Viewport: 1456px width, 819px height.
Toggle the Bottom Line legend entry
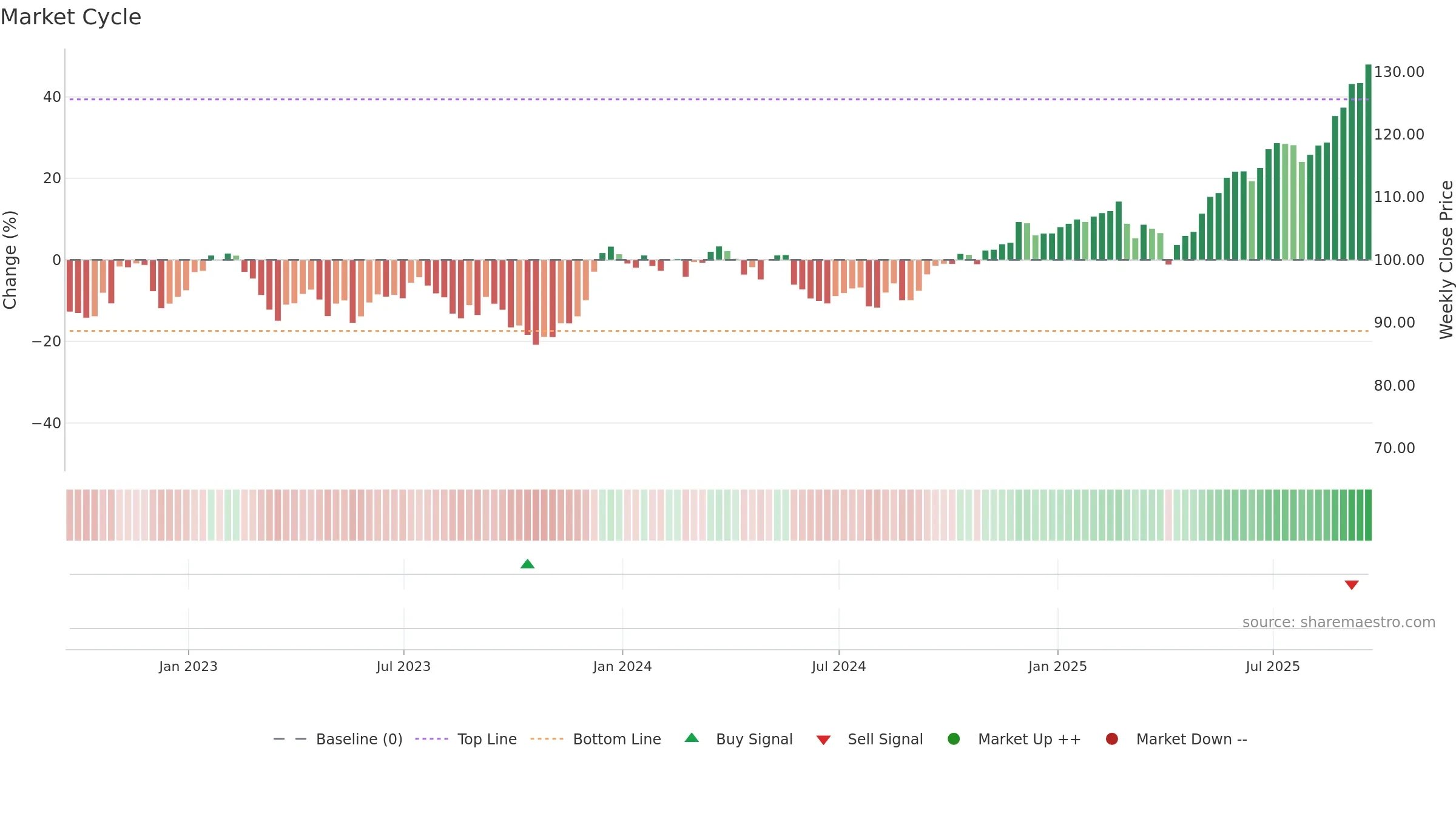[x=596, y=739]
